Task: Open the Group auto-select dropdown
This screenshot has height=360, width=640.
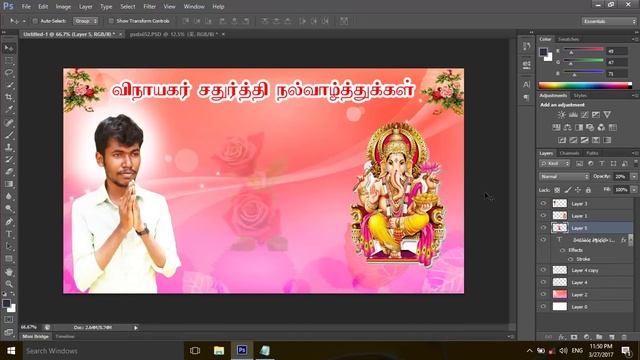Action: coord(86,21)
